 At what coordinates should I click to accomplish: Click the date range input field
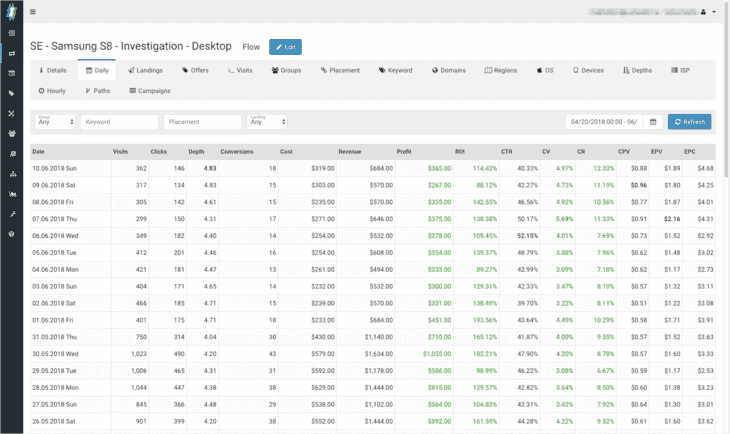point(604,122)
